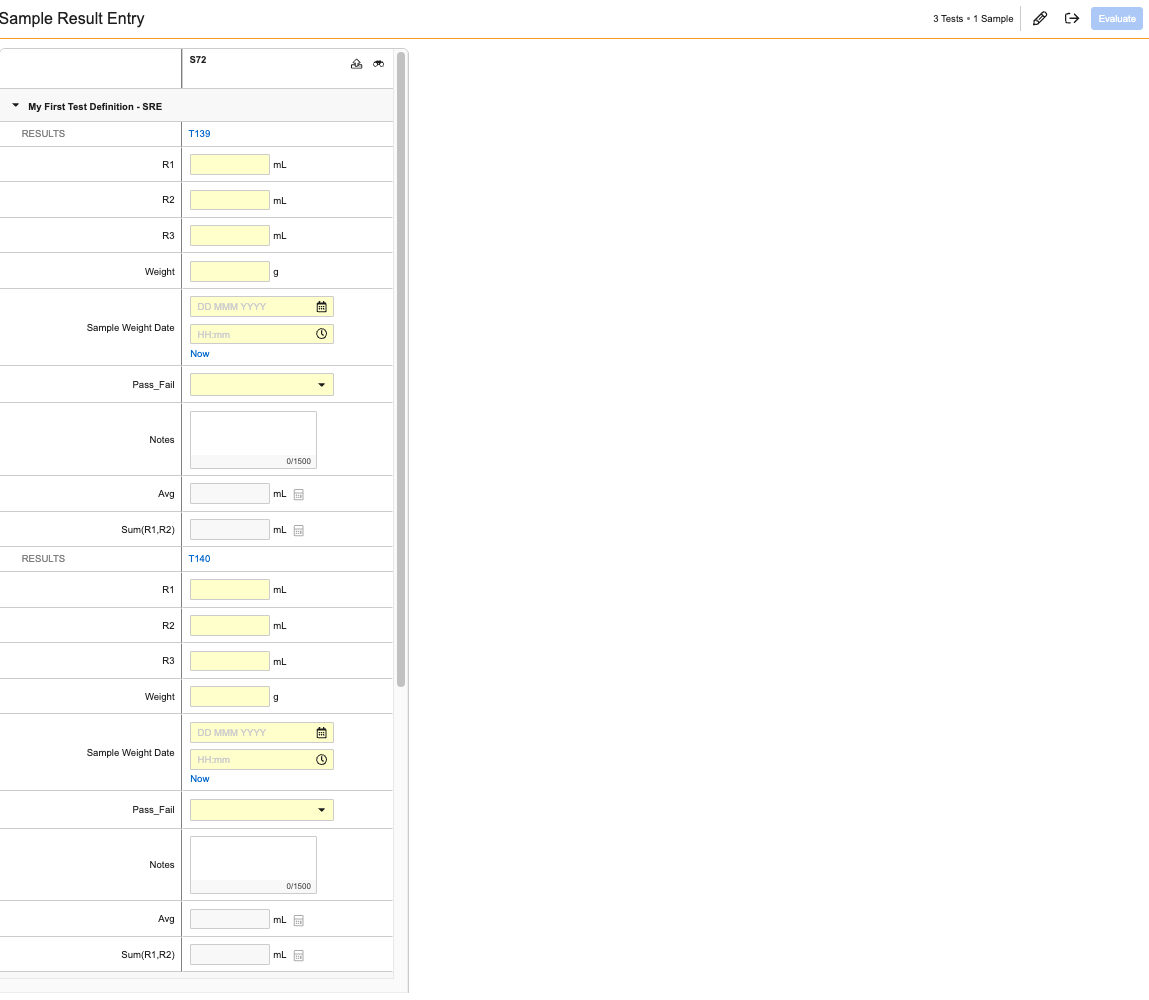The height and width of the screenshot is (1000, 1149).
Task: Click the calculator icon beside T140 Avg
Action: (299, 920)
